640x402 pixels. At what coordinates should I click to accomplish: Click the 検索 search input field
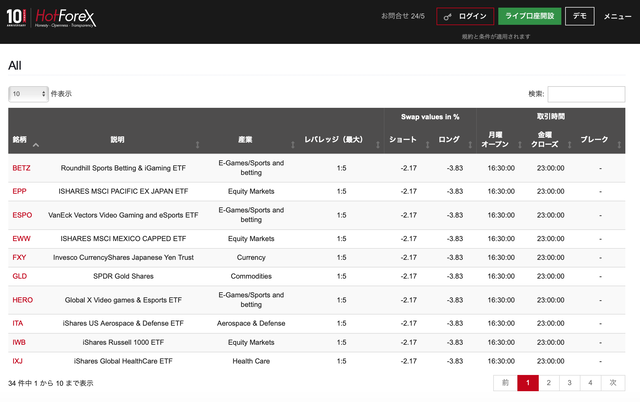click(586, 94)
